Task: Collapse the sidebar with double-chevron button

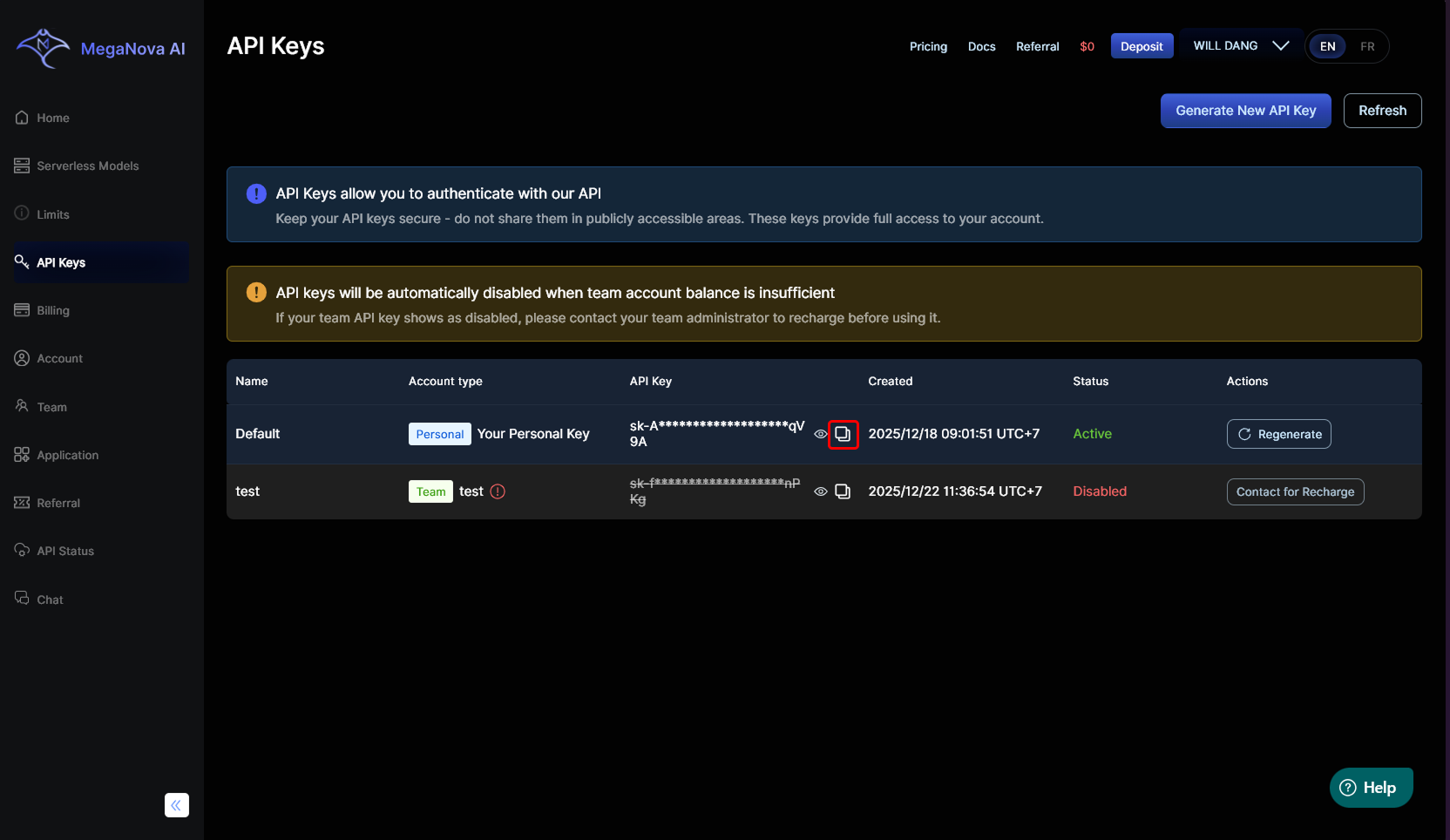Action: tap(177, 805)
